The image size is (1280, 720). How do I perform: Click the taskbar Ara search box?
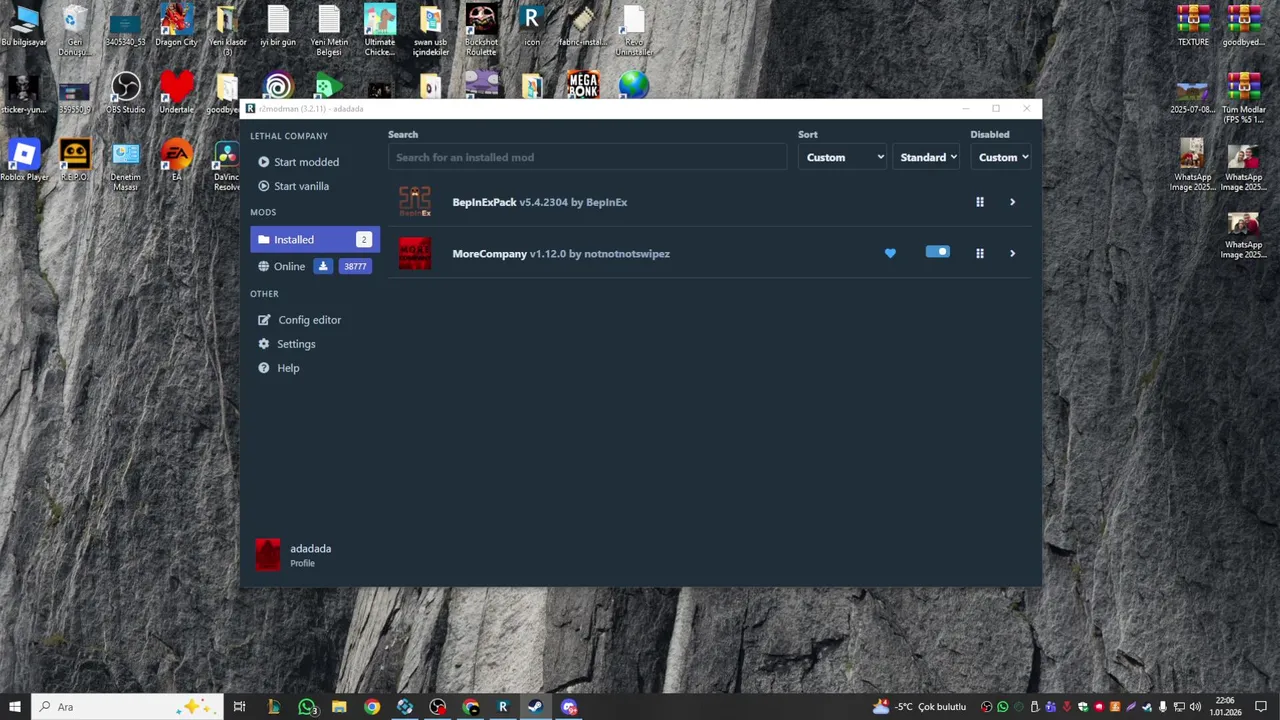point(127,707)
